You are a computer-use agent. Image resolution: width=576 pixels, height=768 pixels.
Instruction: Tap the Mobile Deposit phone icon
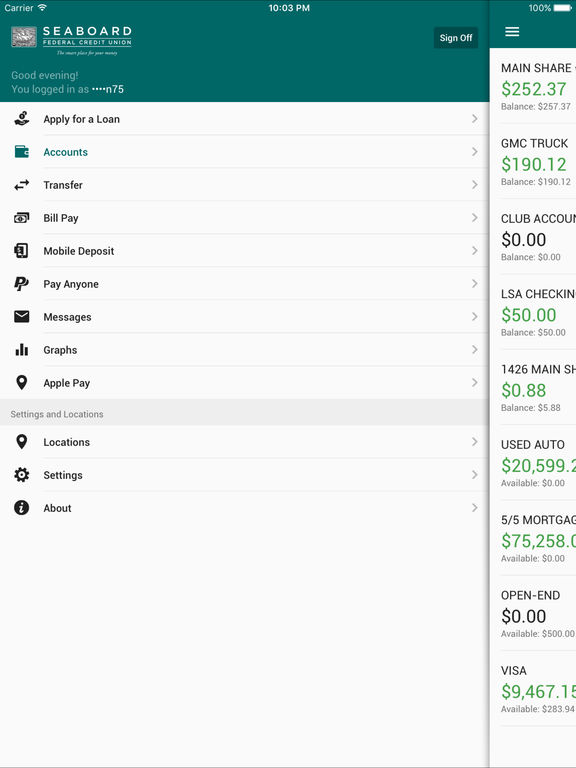pos(21,251)
